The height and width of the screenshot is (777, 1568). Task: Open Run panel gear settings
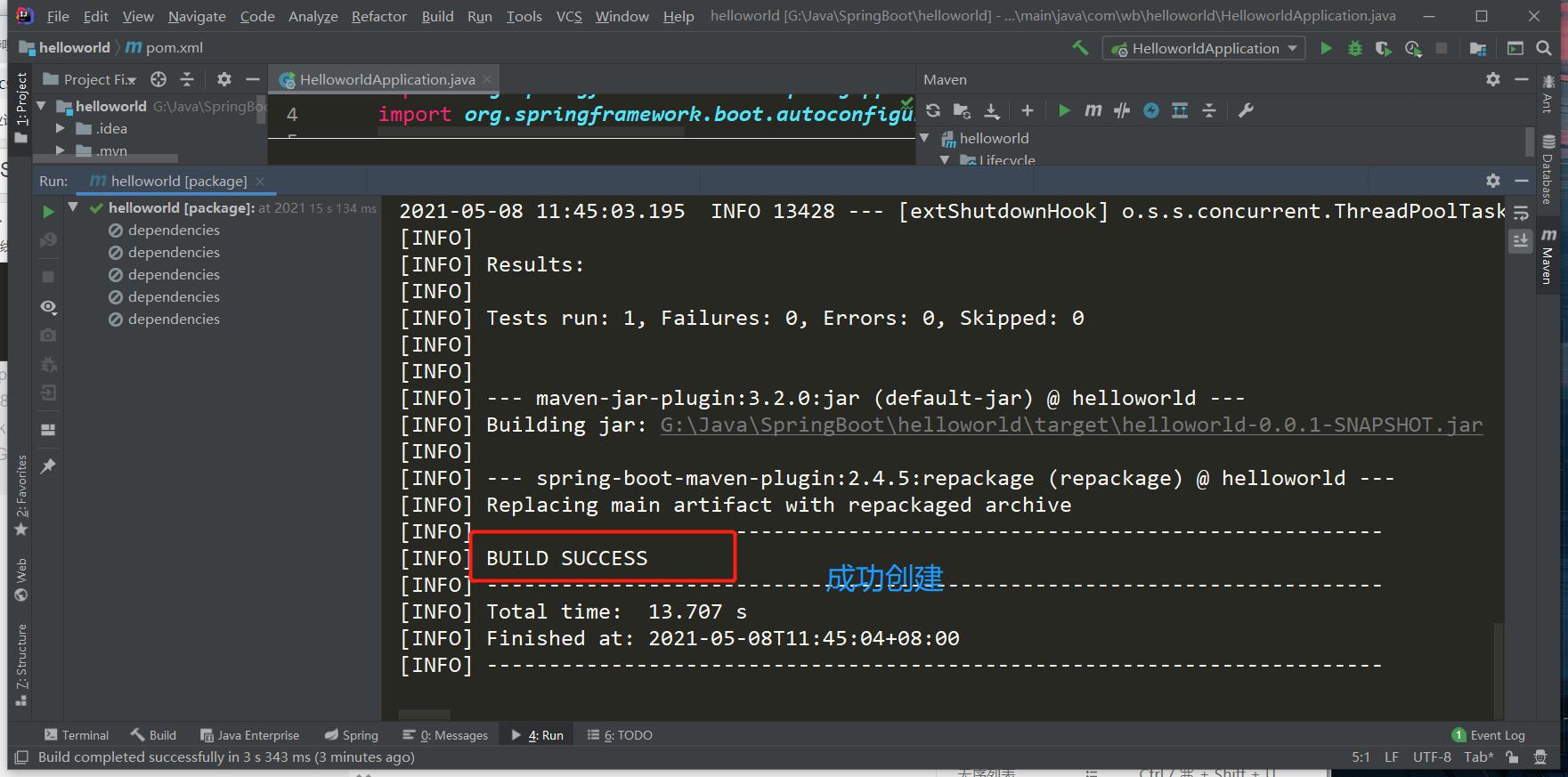(1493, 181)
